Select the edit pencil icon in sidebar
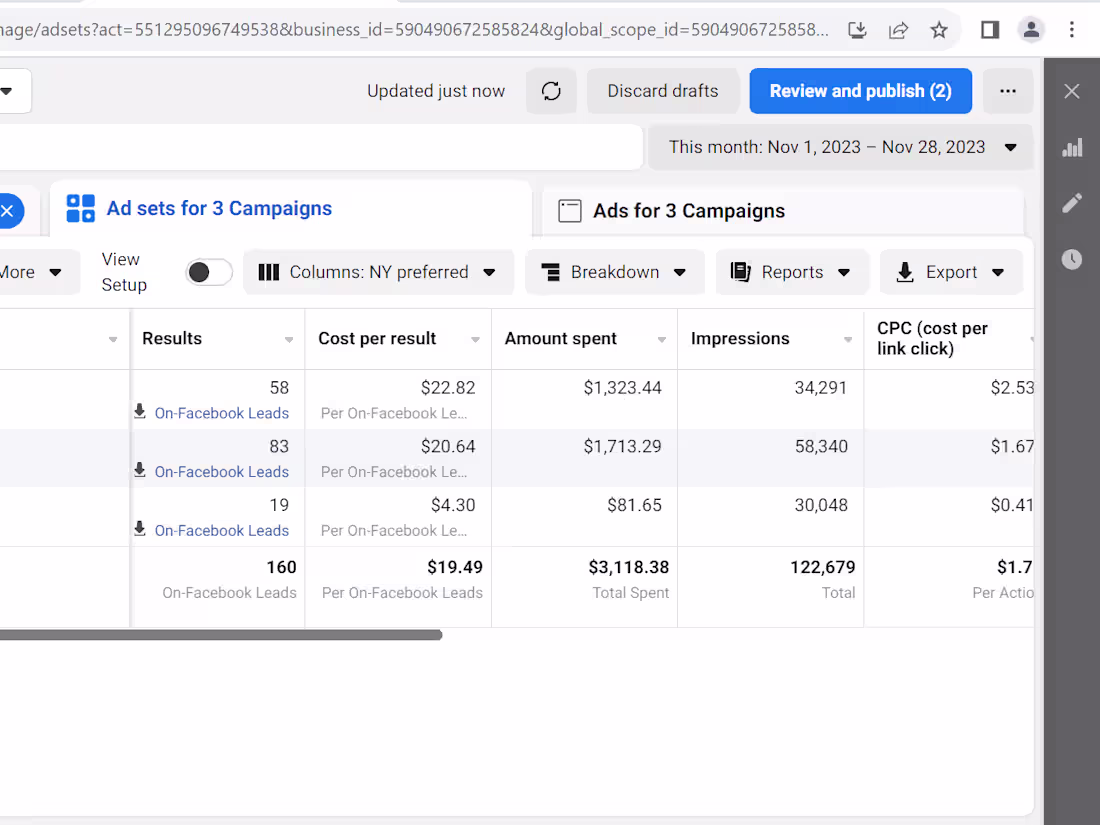1100x825 pixels. coord(1072,203)
